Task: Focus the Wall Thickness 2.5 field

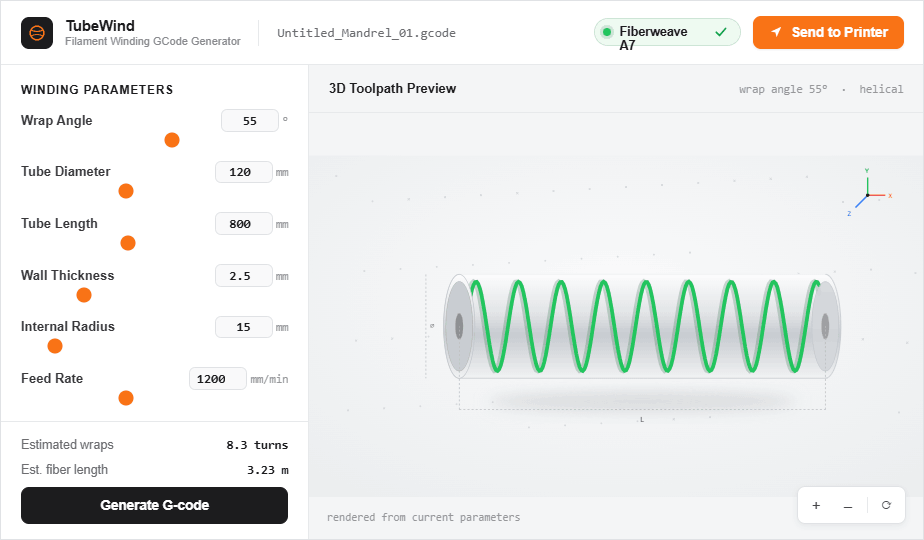Action: coord(243,276)
